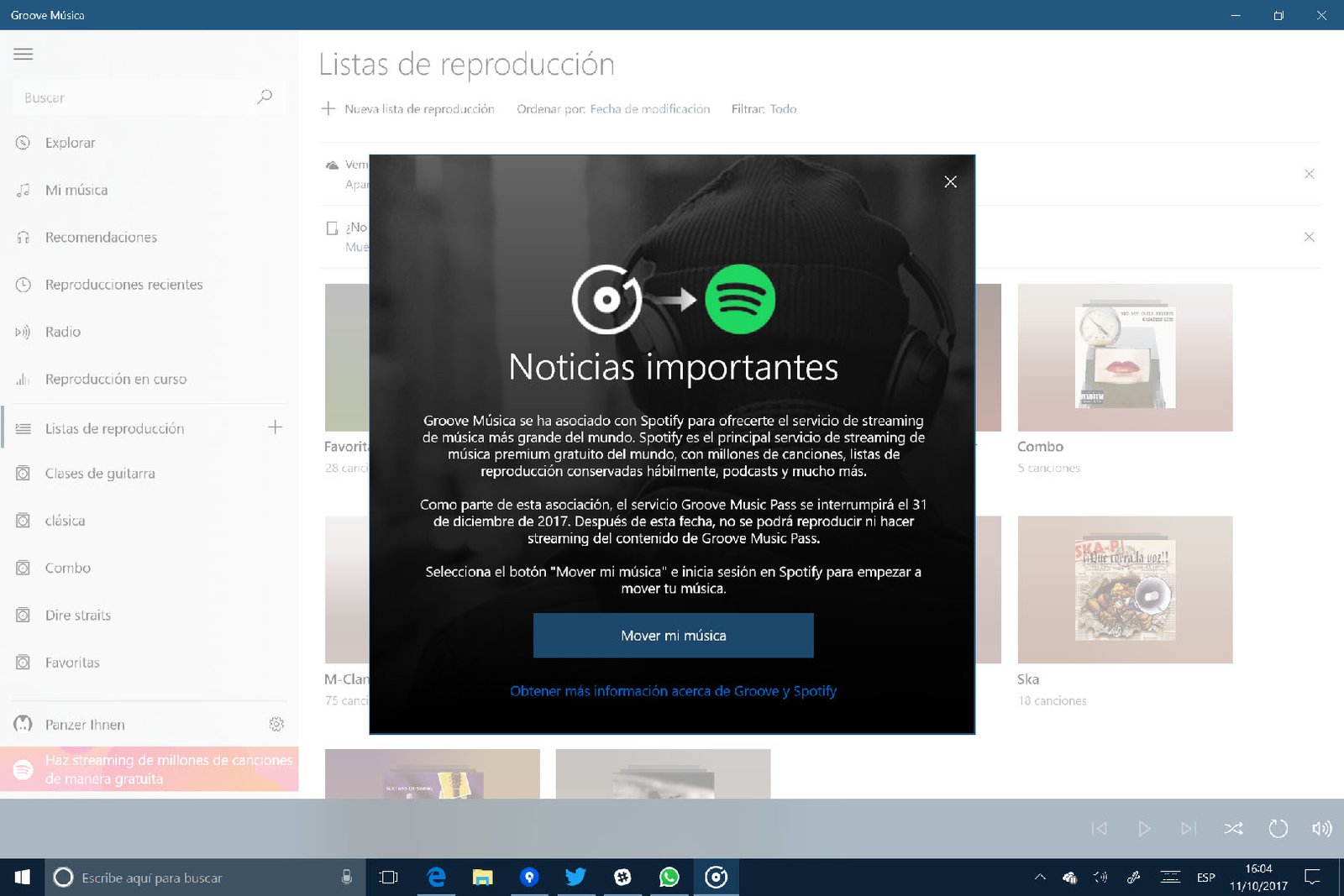
Task: Open the hamburger navigation menu
Action: click(x=24, y=54)
